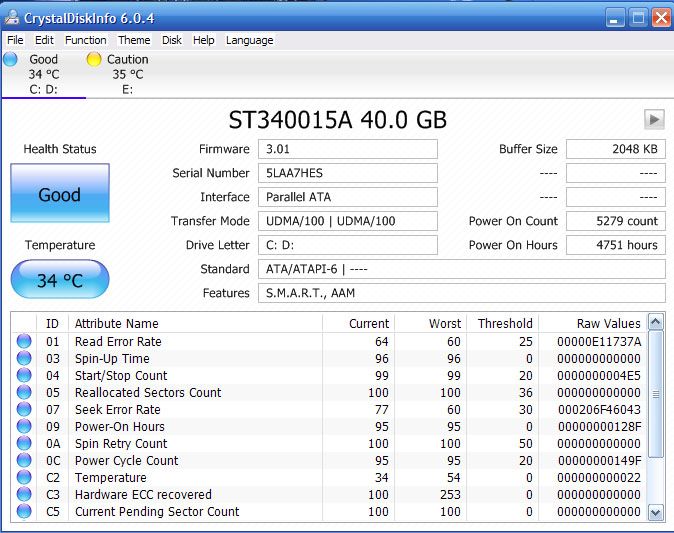Click the Firmware field showing 3.01
Viewport: 674px width, 533px height.
point(348,149)
